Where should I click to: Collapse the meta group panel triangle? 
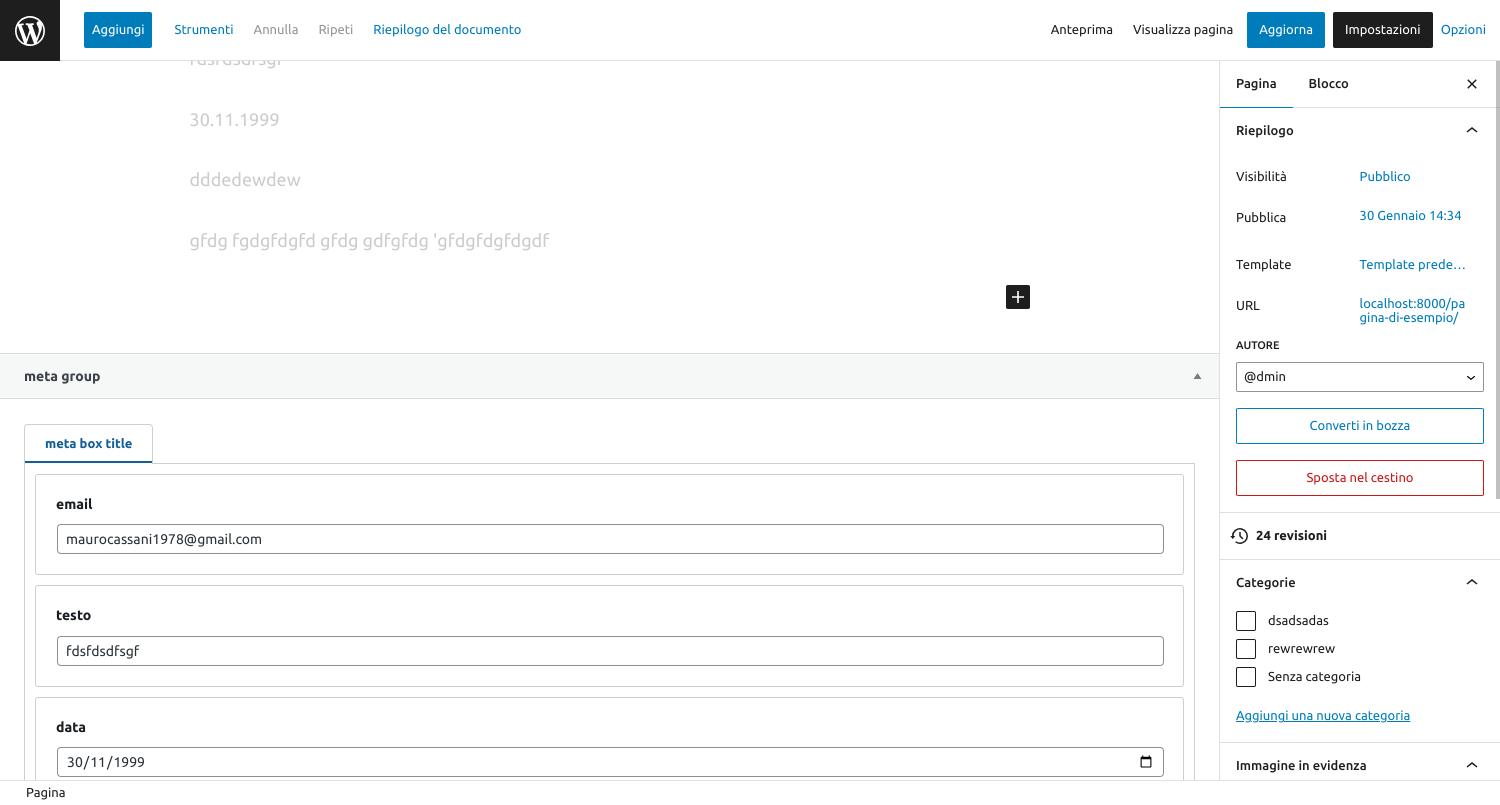pyautogui.click(x=1197, y=377)
